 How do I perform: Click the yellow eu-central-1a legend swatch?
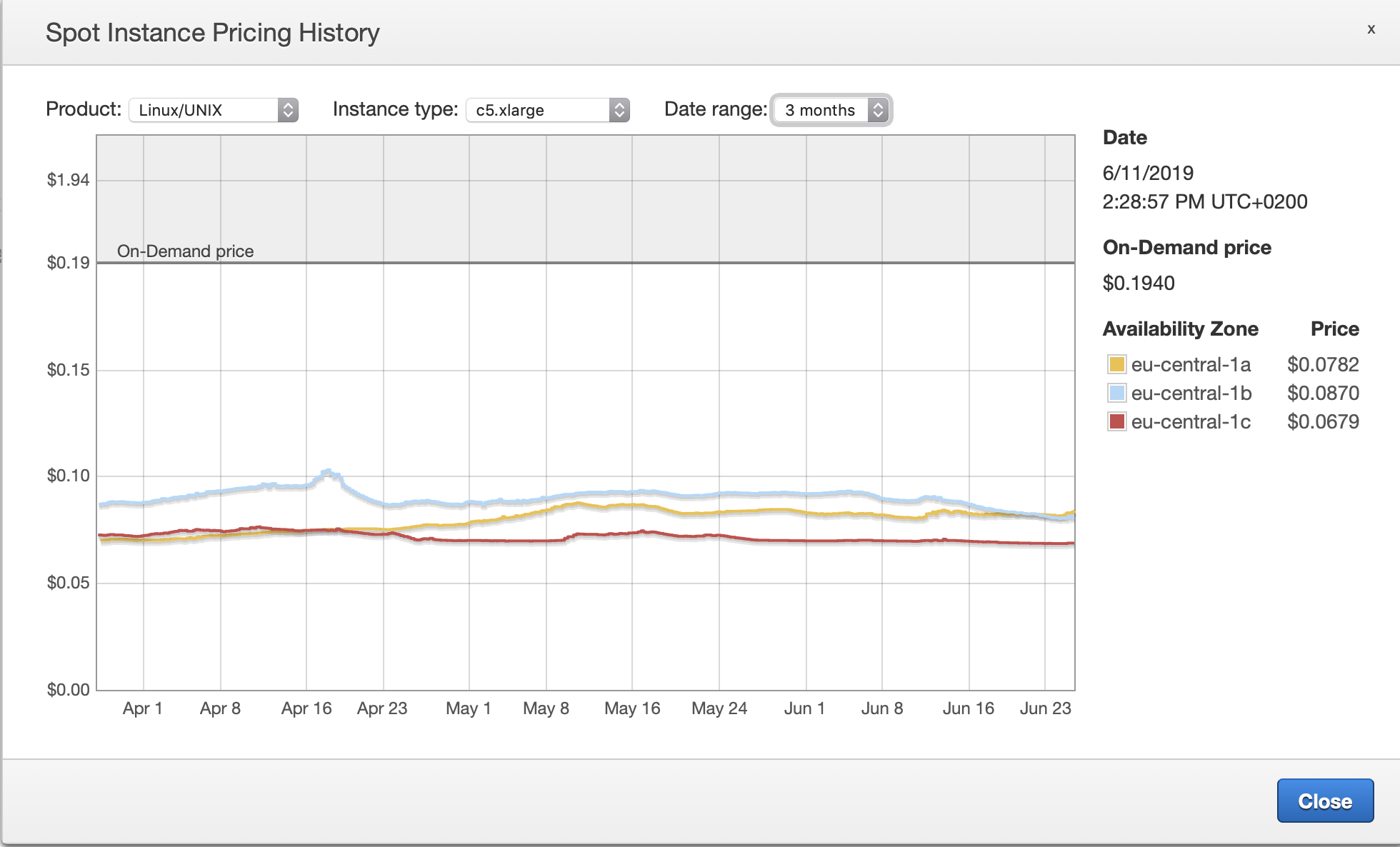pyautogui.click(x=1116, y=364)
